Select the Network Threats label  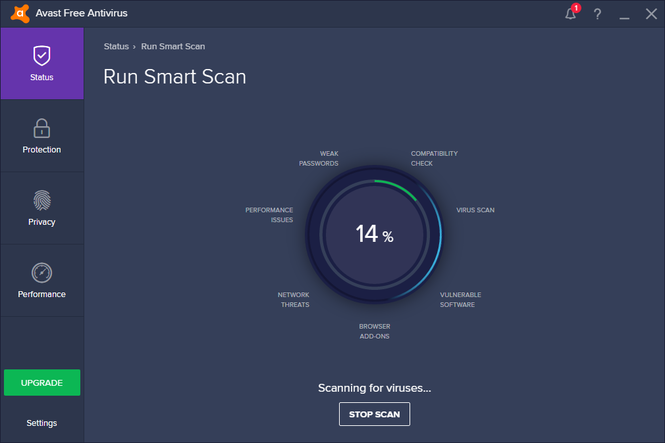293,299
